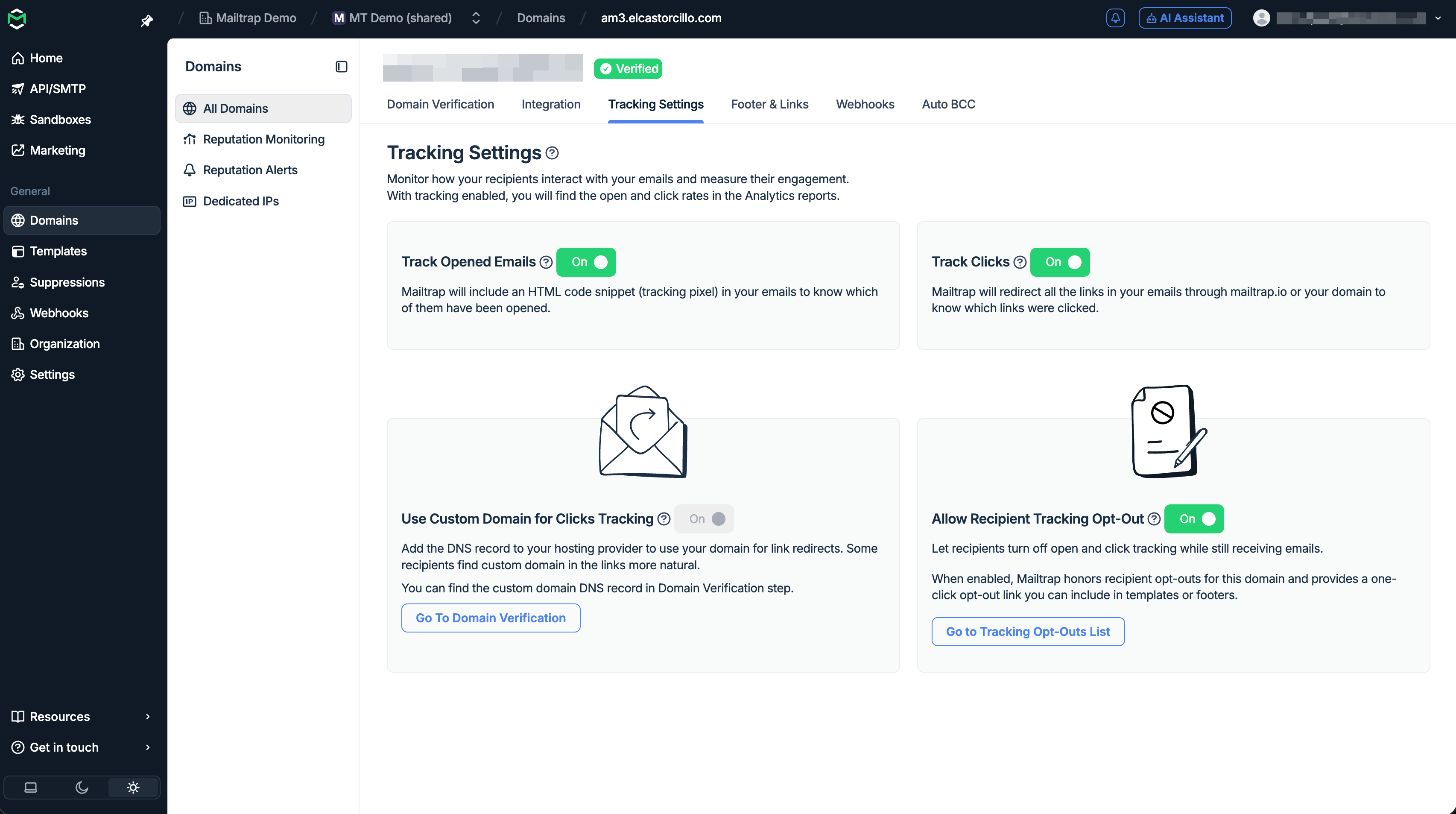The image size is (1456, 814).
Task: Open notifications bell icon
Action: click(x=1115, y=18)
